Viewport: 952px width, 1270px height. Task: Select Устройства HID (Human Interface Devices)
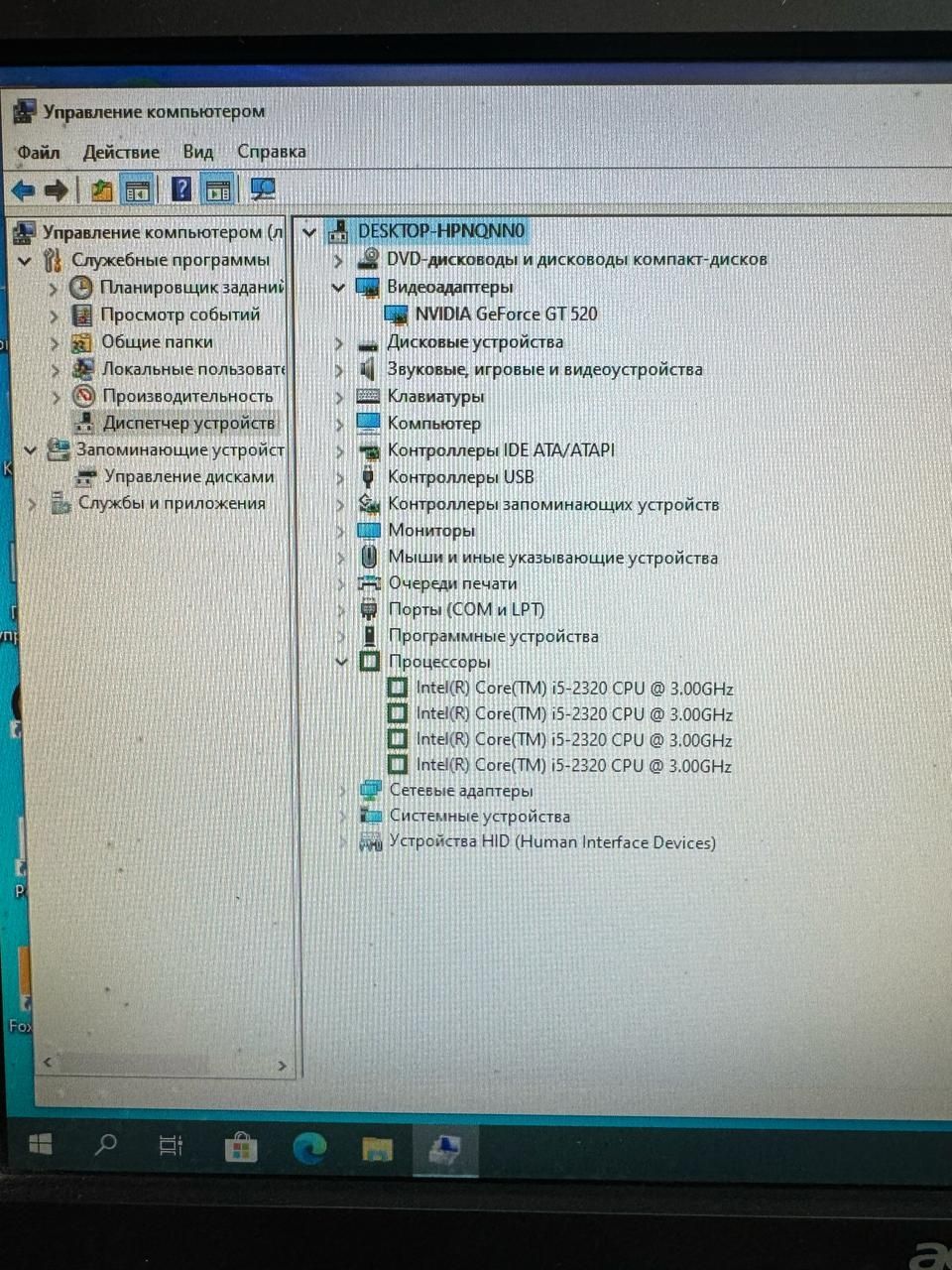[x=552, y=842]
